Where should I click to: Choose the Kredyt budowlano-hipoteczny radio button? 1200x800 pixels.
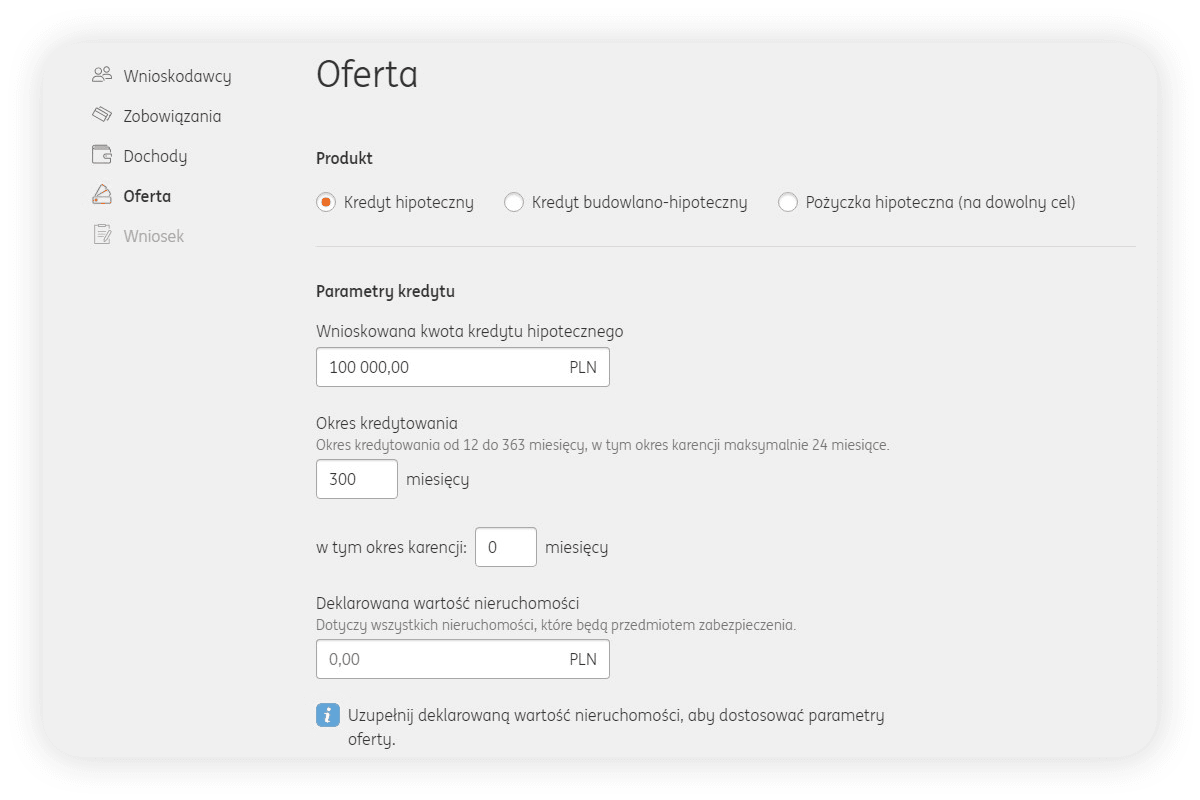(x=513, y=202)
